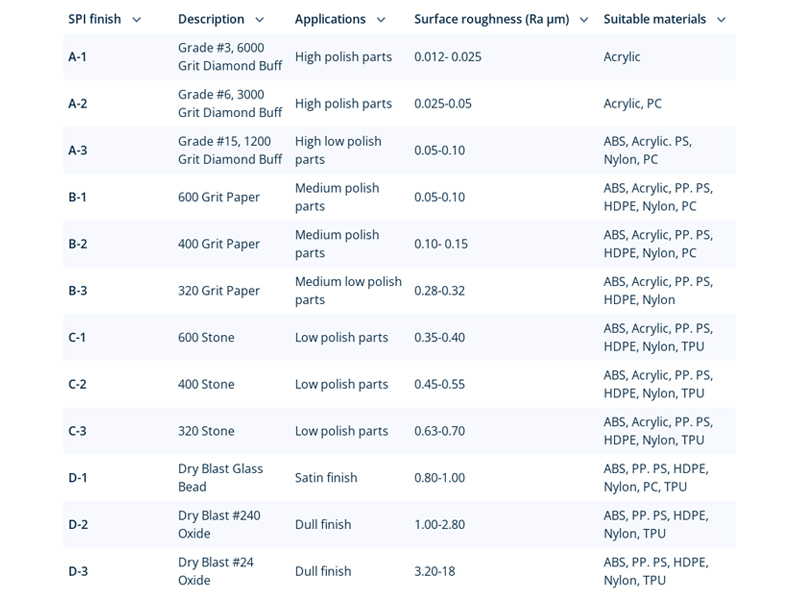Click roughness value '0.012- 0.025'
Viewport: 800px width, 600px height.
[448, 57]
